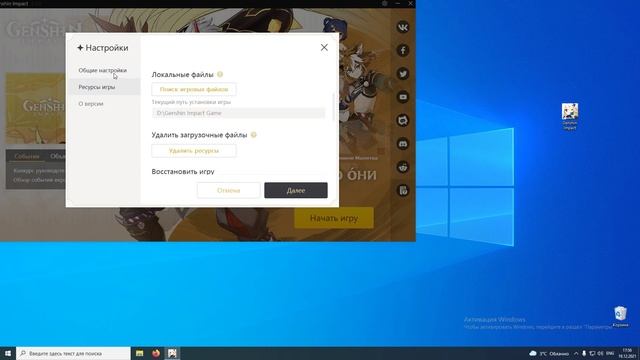The image size is (640, 360).
Task: Click the Далее button
Action: coord(296,190)
